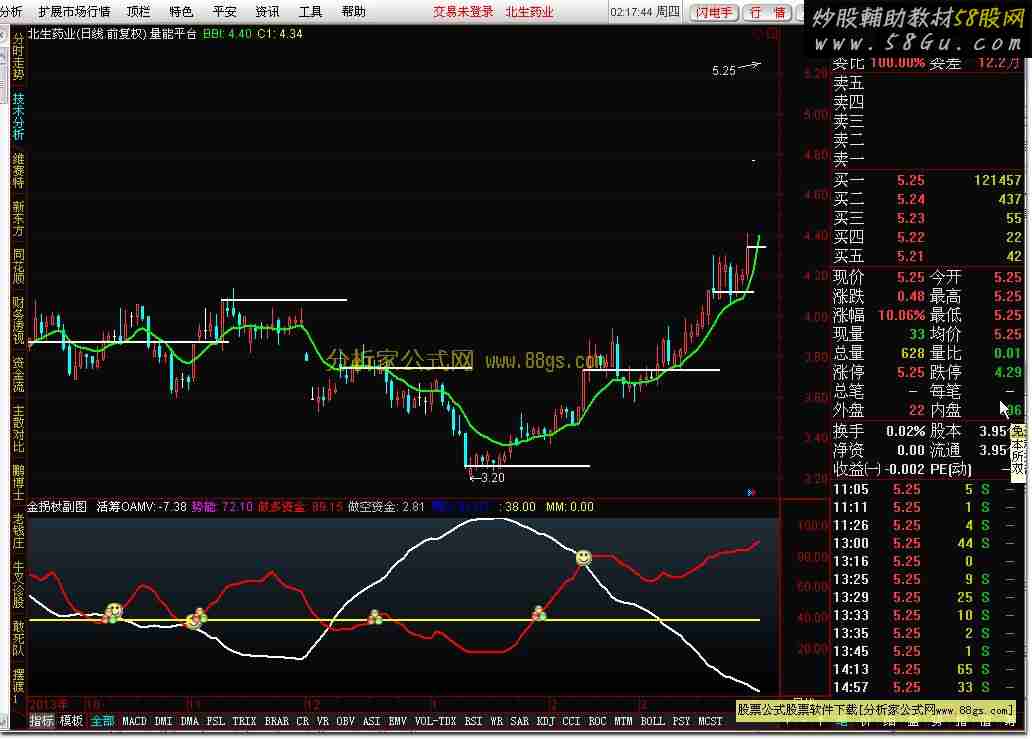Open the 工具 menu
Screen dimensions: 1032x739
pyautogui.click(x=311, y=12)
